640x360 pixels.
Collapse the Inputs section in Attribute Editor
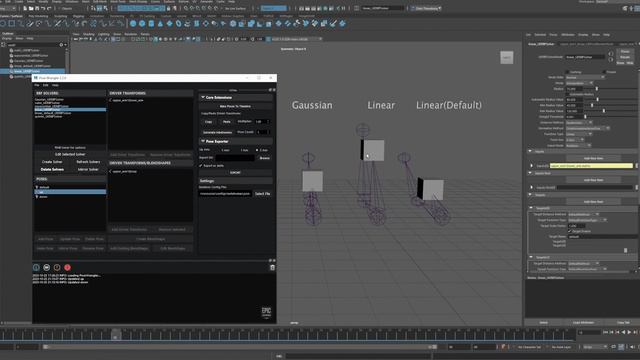530,151
